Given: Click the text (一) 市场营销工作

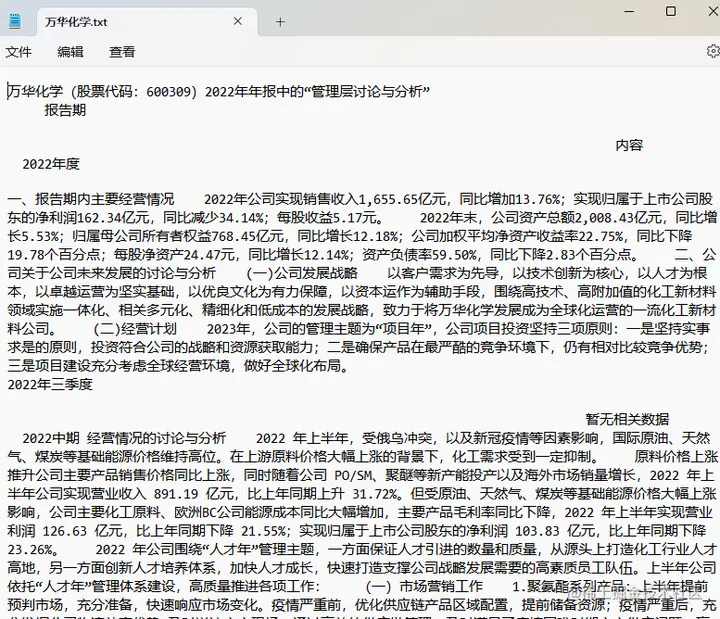Looking at the screenshot, I should click(424, 586).
